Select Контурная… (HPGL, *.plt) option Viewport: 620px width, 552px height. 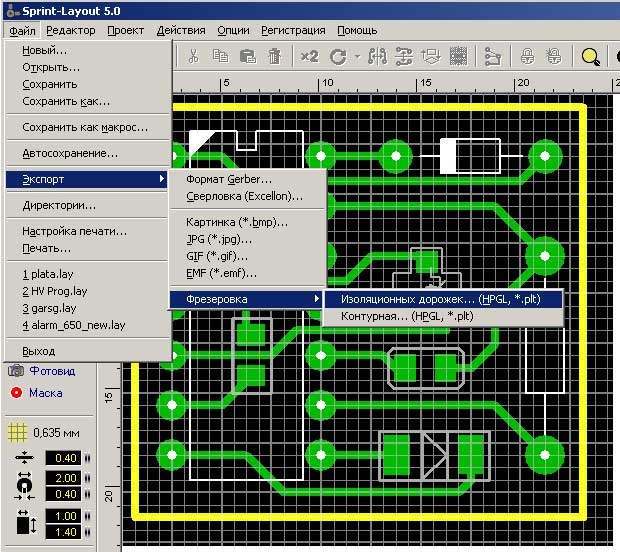[x=443, y=316]
